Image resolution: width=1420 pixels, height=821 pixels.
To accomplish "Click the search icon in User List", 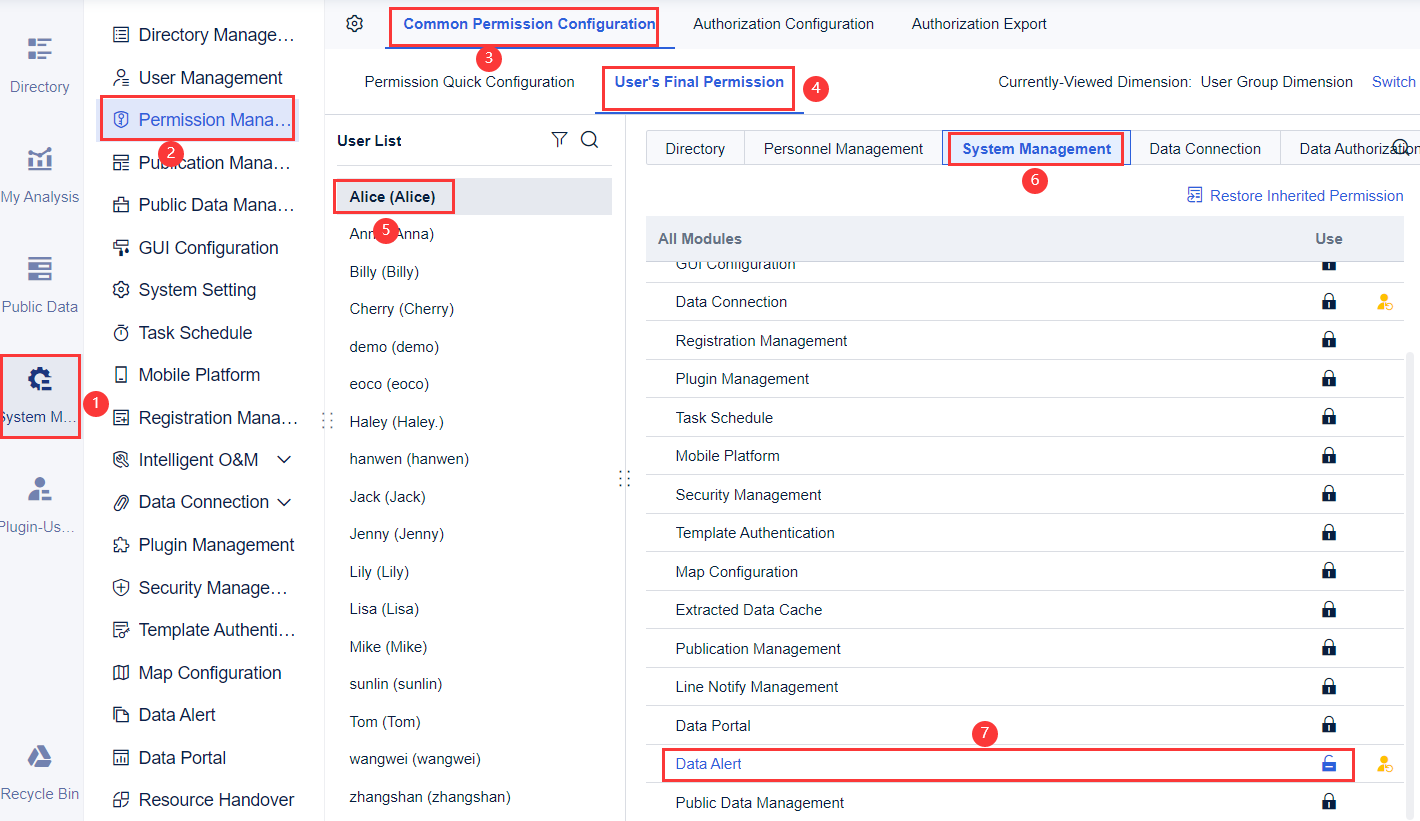I will [589, 140].
